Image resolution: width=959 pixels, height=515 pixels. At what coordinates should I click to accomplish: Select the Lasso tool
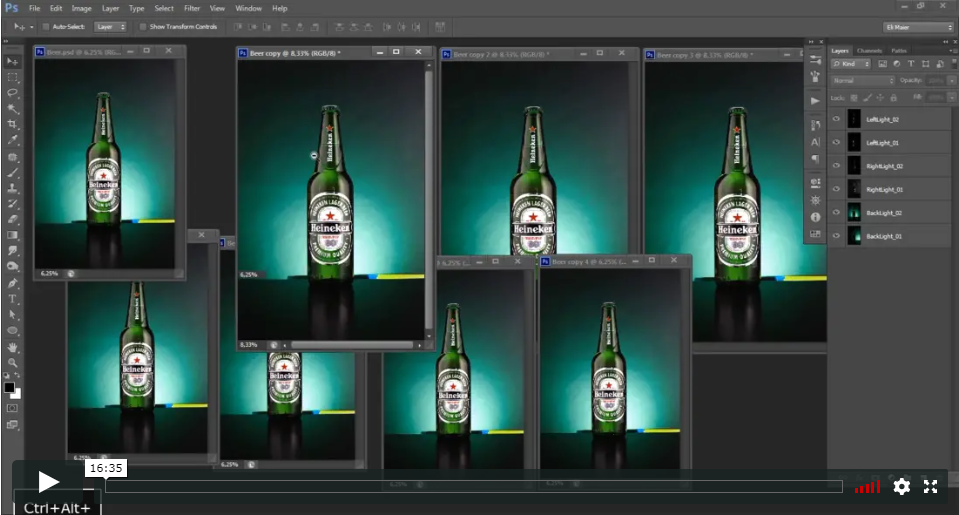[x=12, y=93]
